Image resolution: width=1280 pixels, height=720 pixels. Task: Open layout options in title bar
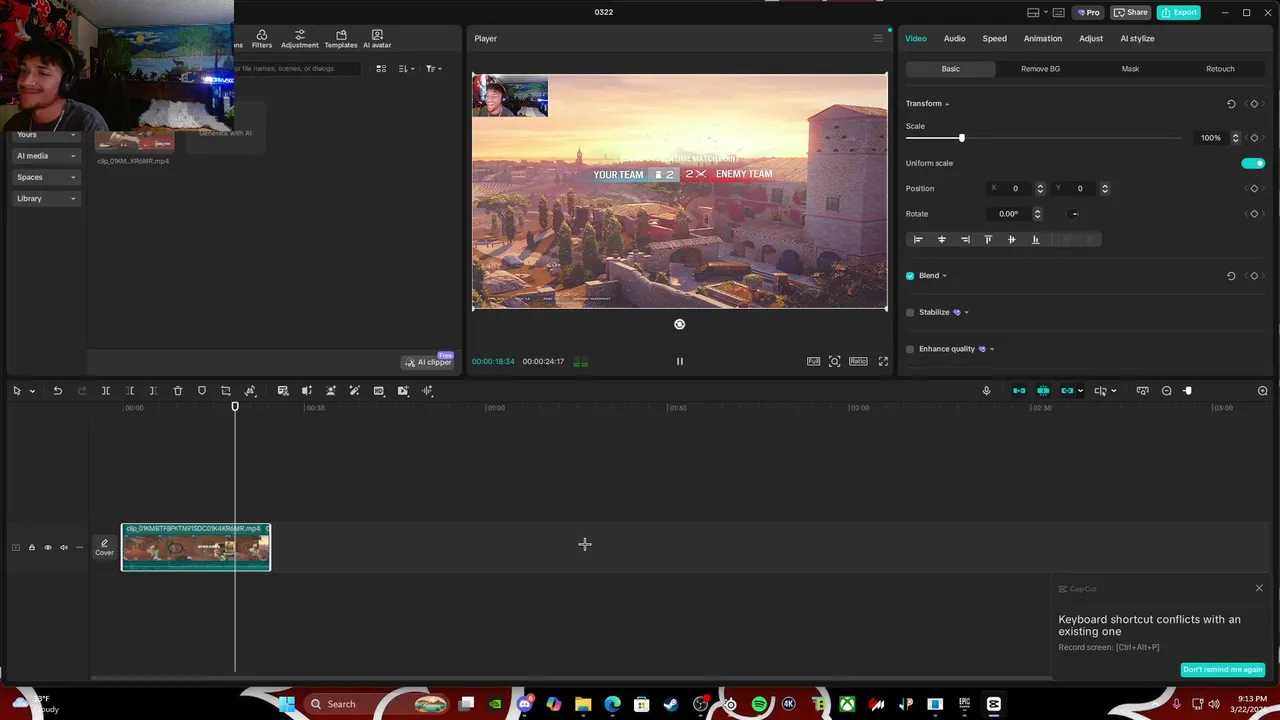[1033, 13]
